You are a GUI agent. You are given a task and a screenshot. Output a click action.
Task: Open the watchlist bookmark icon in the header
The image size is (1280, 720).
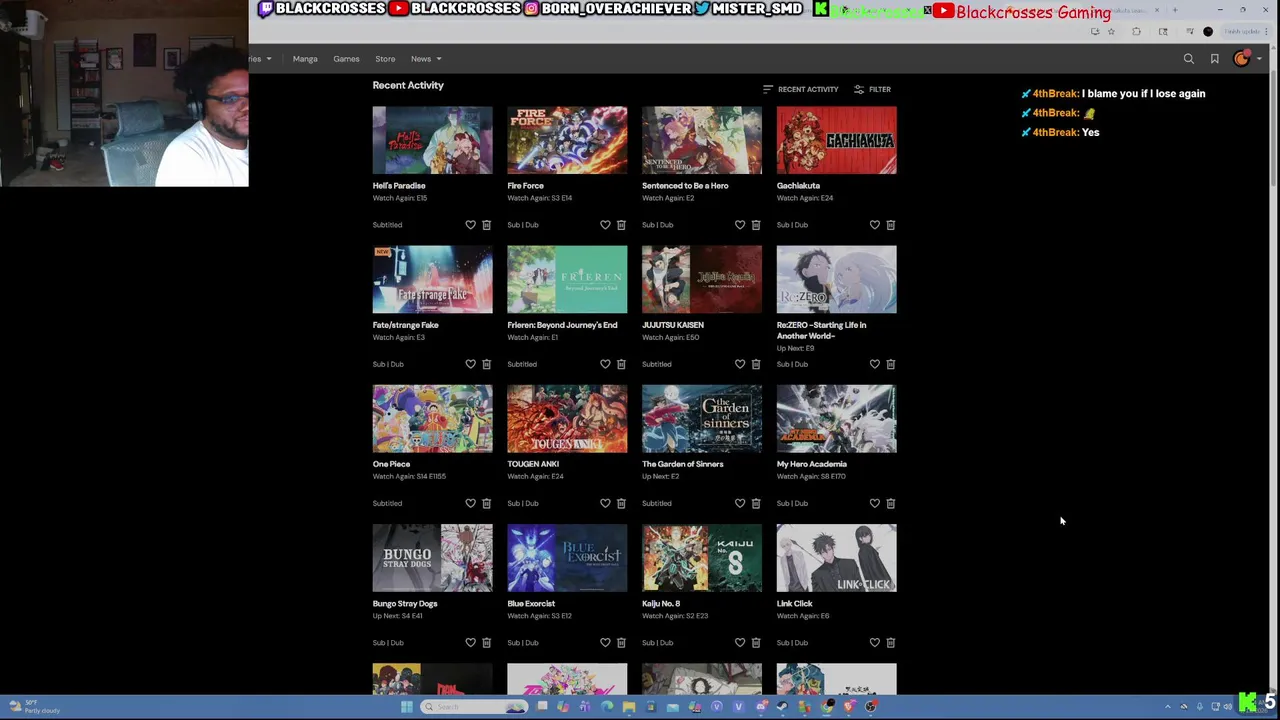pyautogui.click(x=1215, y=59)
